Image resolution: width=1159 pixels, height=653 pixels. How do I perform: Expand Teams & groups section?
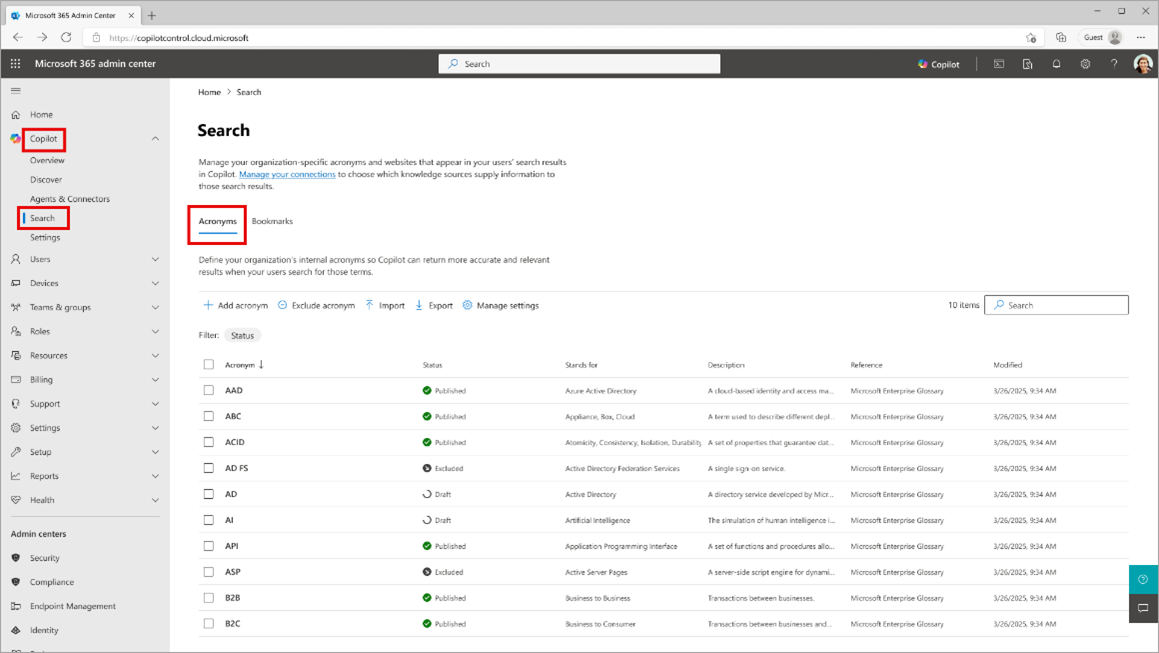[155, 308]
